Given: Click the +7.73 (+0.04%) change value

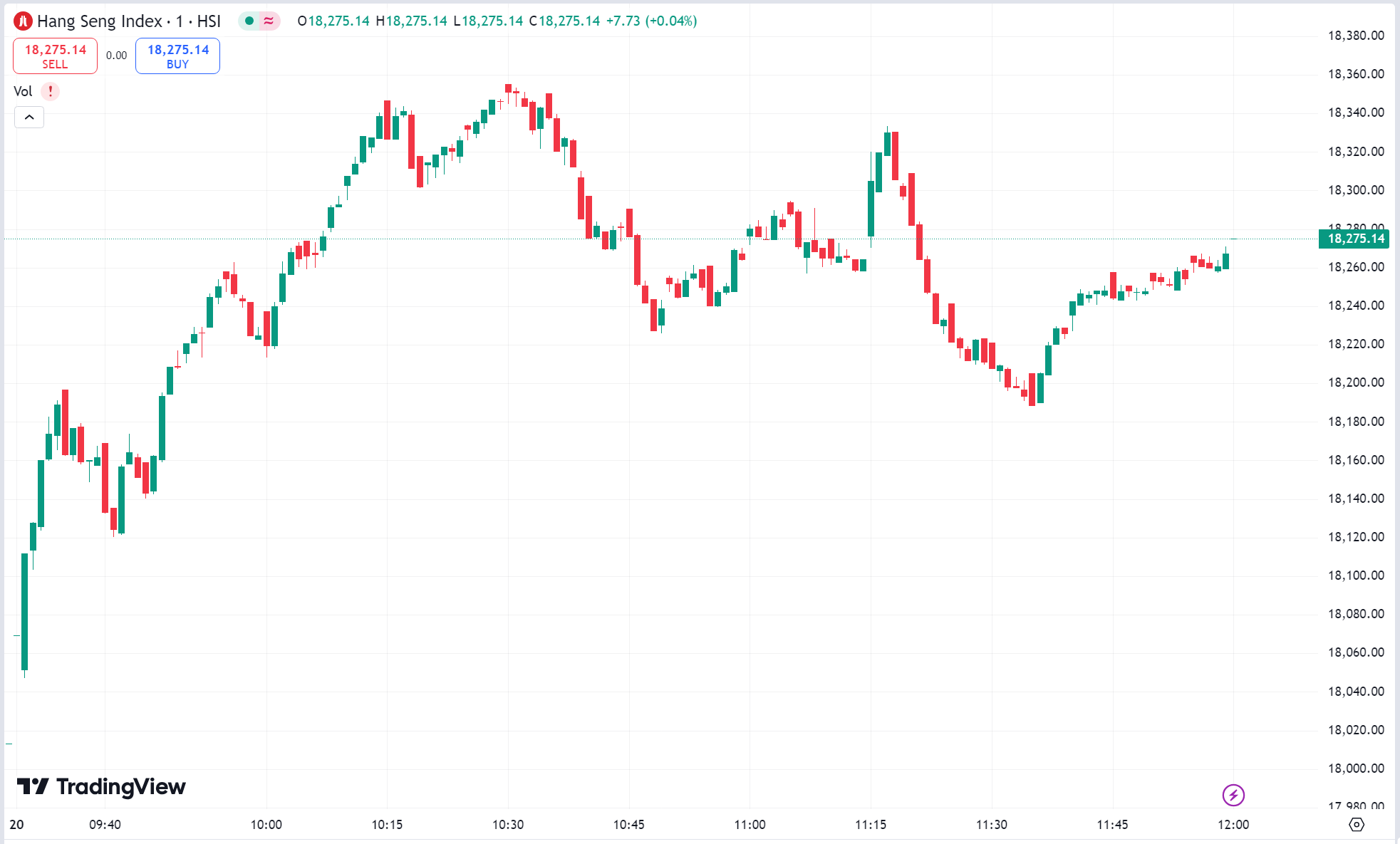Looking at the screenshot, I should click(651, 21).
